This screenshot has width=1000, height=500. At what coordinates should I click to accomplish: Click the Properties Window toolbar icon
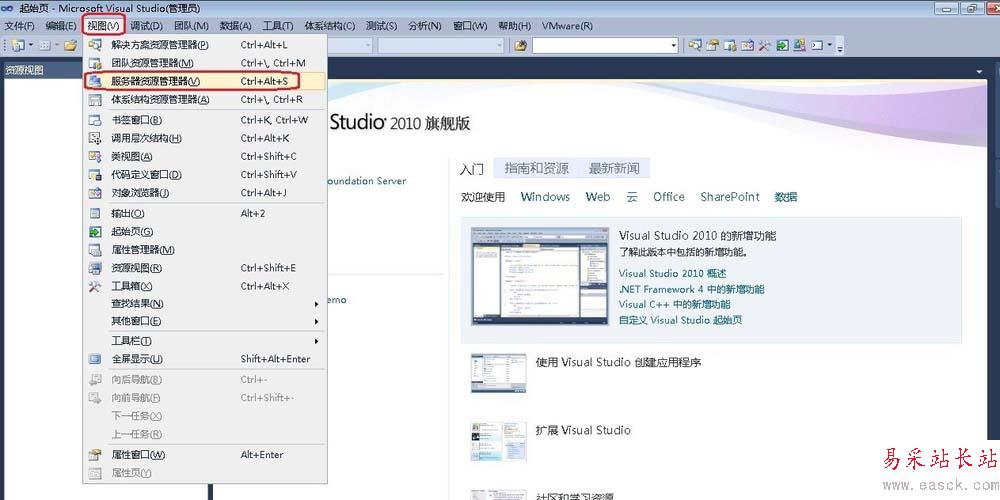(712, 45)
